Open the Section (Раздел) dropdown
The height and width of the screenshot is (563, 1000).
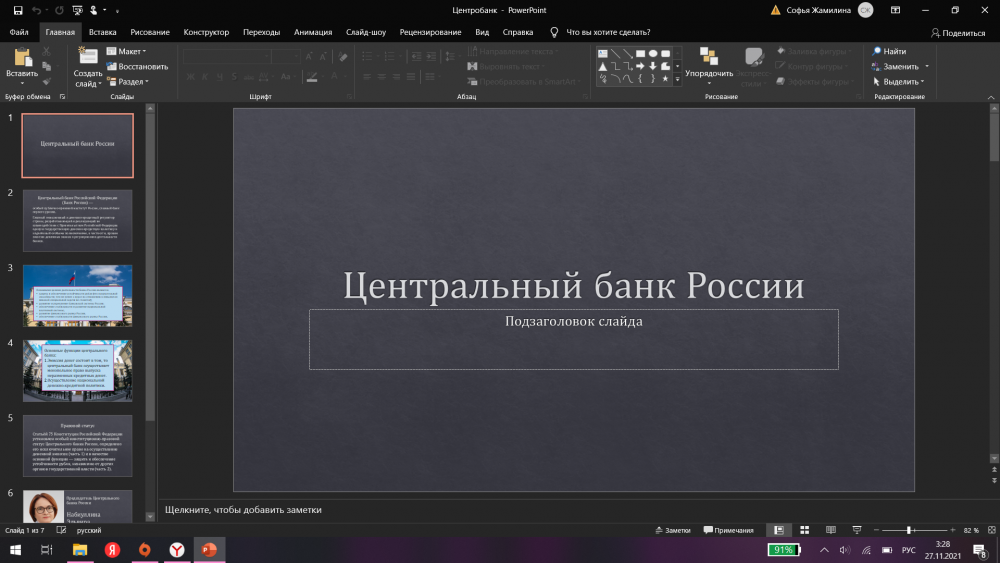(129, 82)
